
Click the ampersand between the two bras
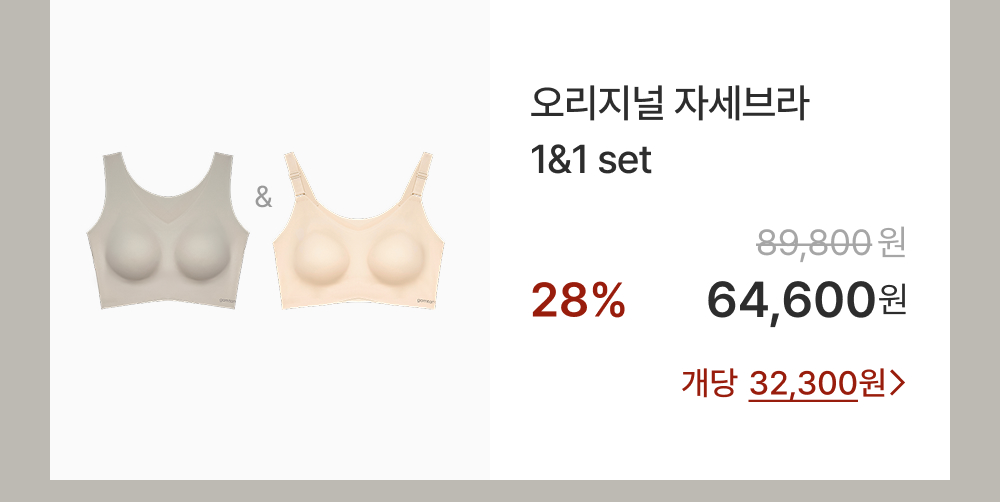coord(263,198)
